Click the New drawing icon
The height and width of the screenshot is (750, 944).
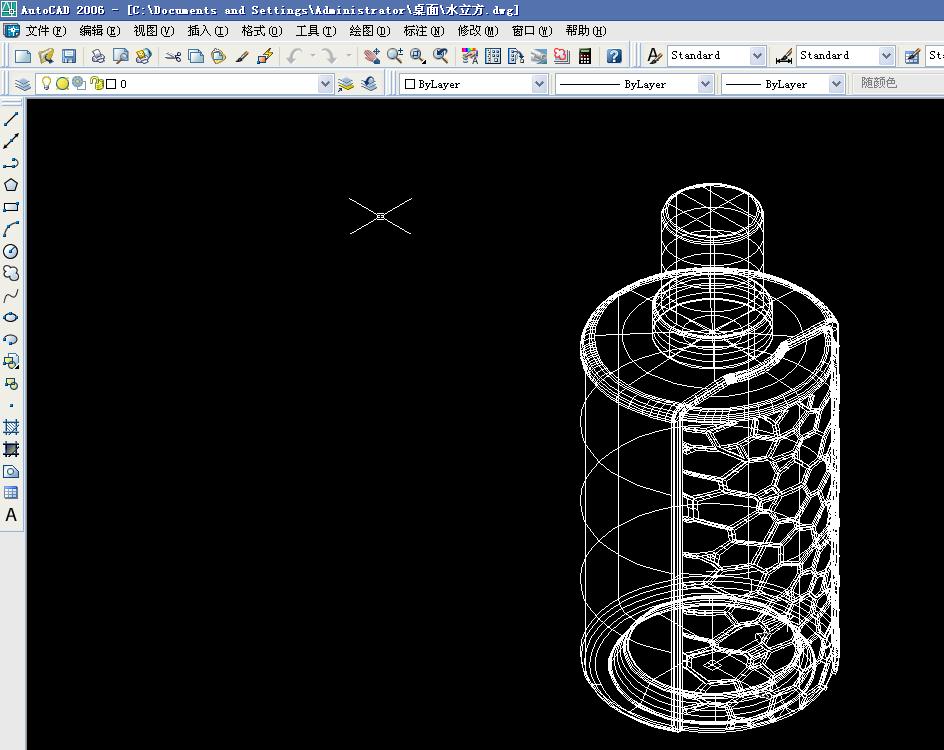(x=22, y=56)
